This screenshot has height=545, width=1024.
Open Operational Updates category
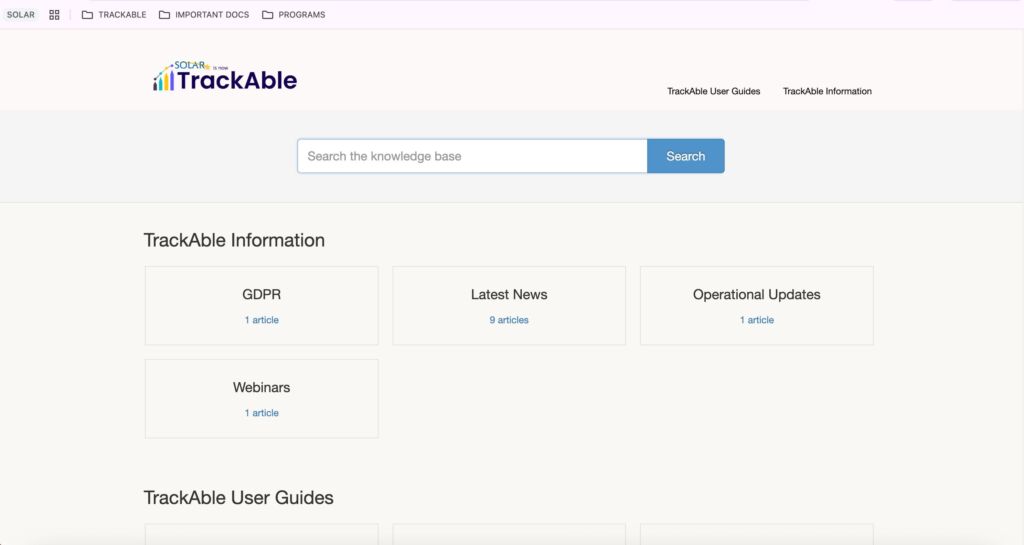point(756,305)
